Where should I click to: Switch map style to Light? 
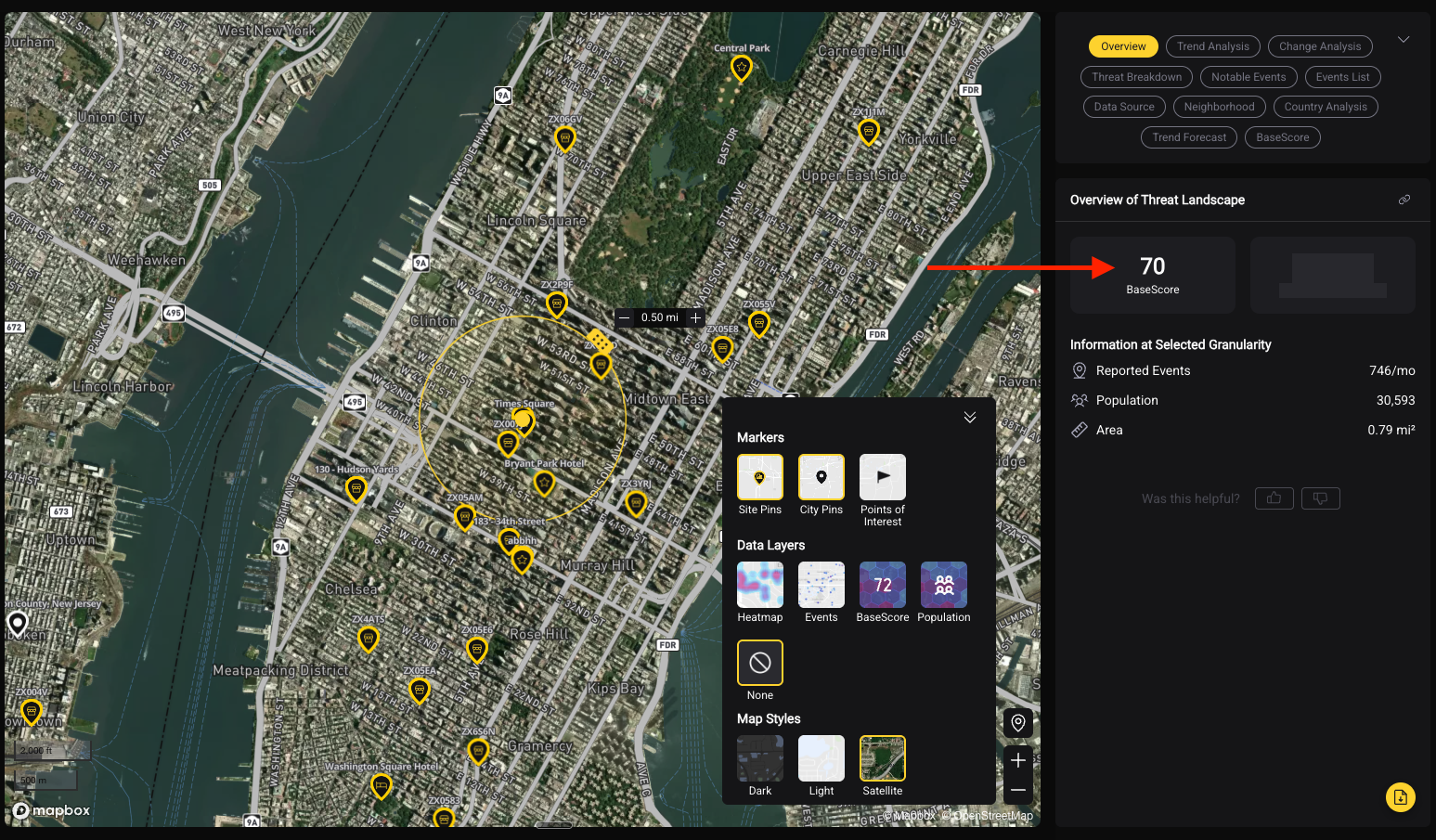point(821,758)
